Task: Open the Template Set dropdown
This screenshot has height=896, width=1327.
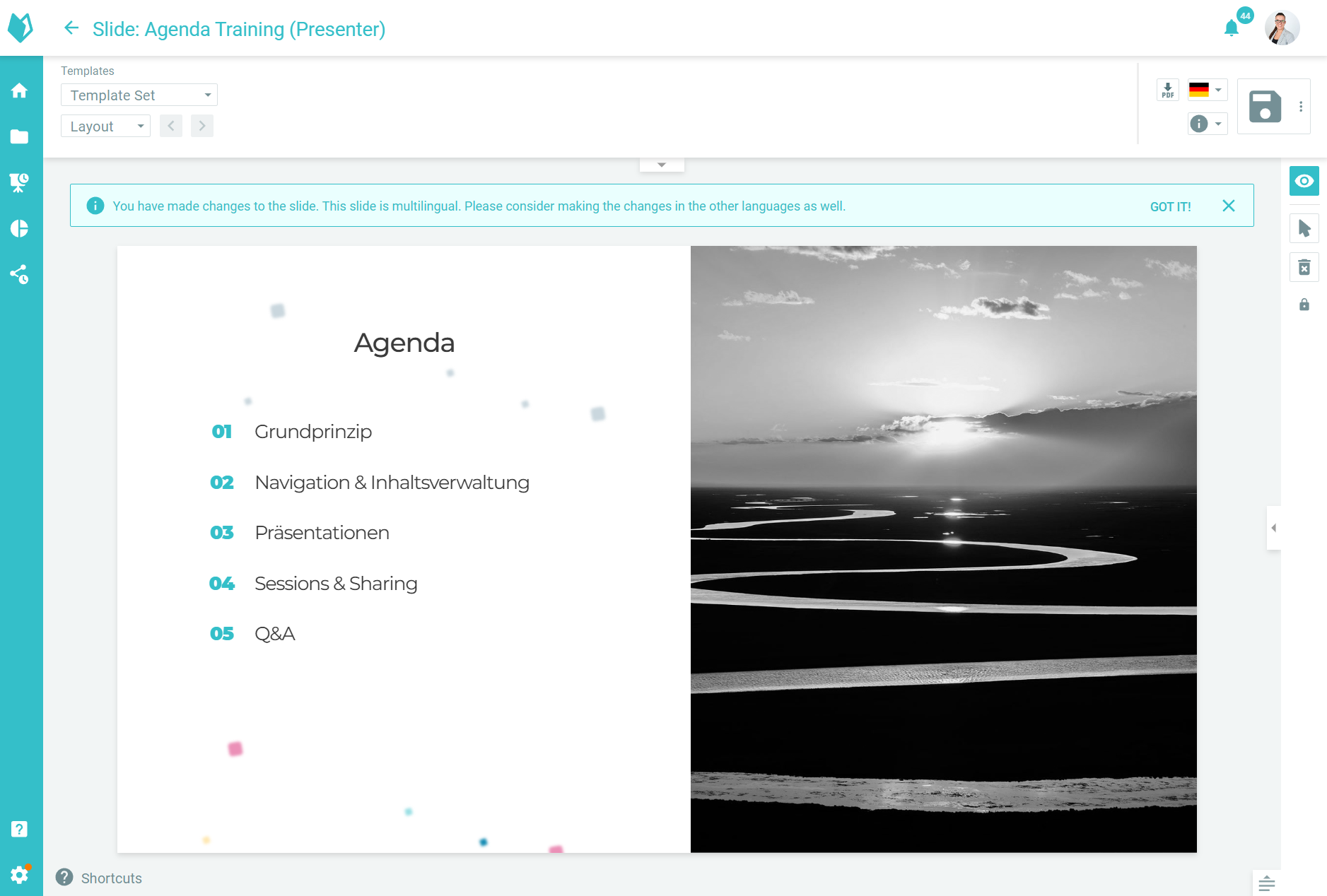Action: (x=139, y=95)
